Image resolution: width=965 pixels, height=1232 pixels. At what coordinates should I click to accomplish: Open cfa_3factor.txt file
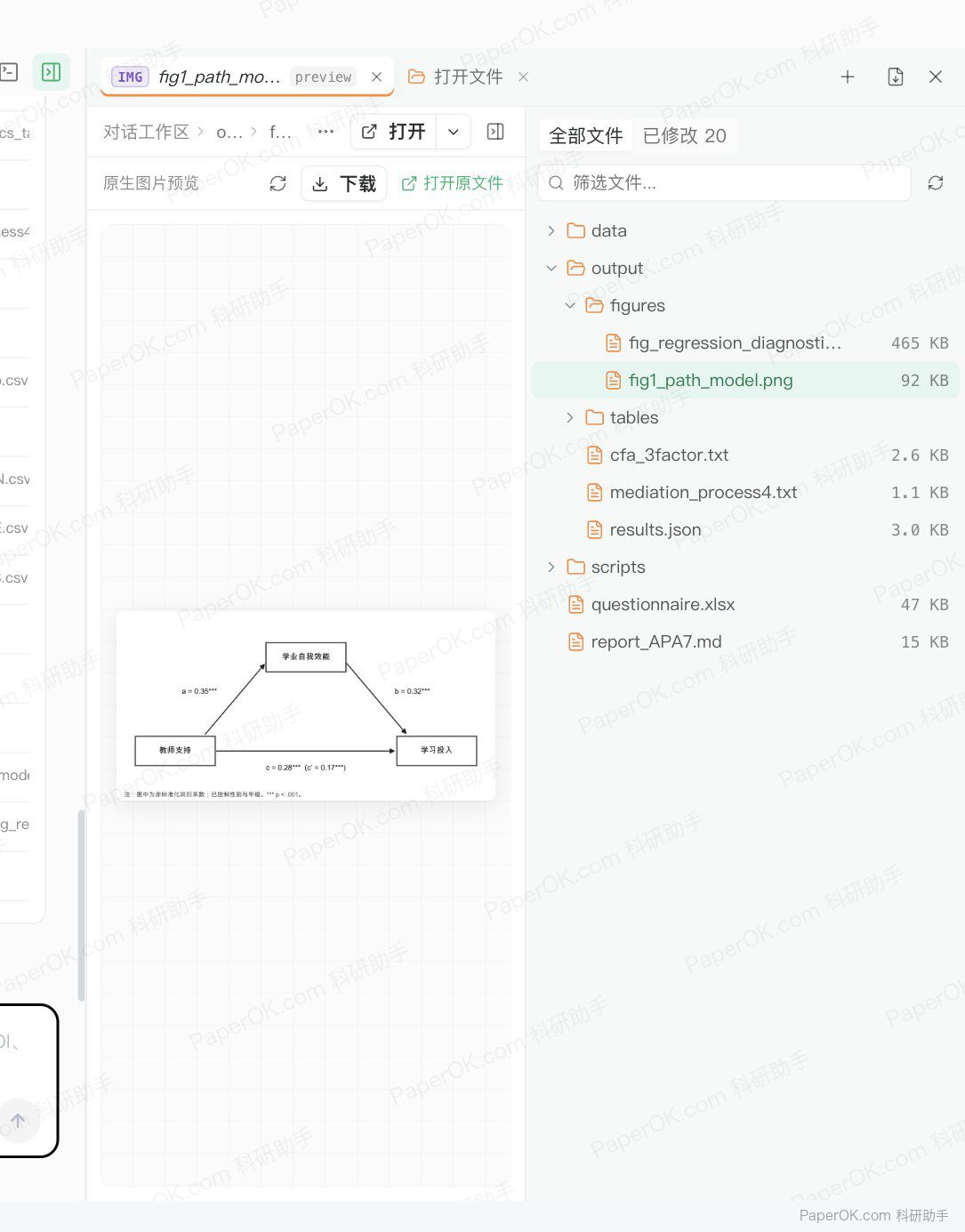745,455
